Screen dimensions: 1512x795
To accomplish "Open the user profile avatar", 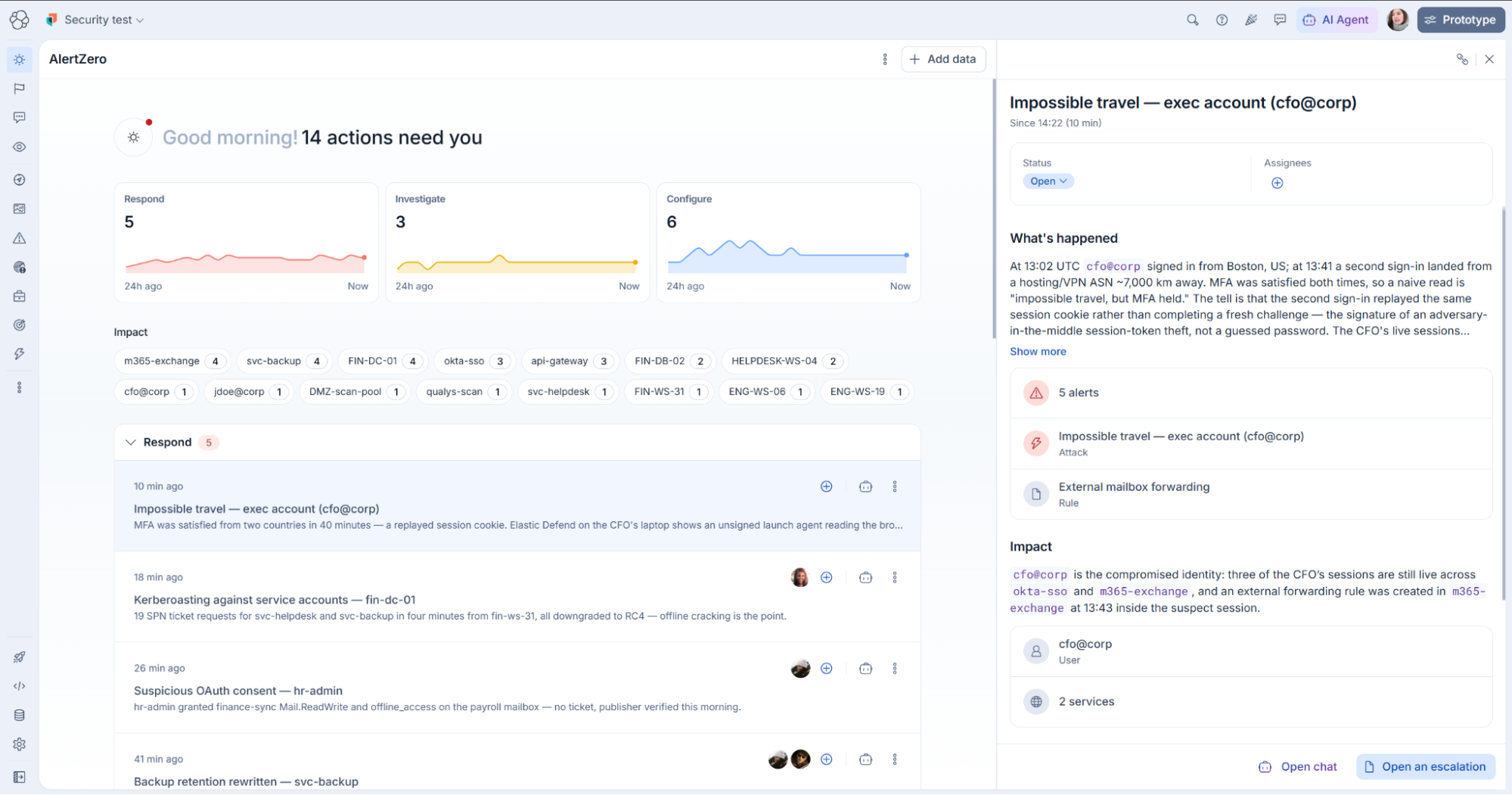I will (1397, 20).
